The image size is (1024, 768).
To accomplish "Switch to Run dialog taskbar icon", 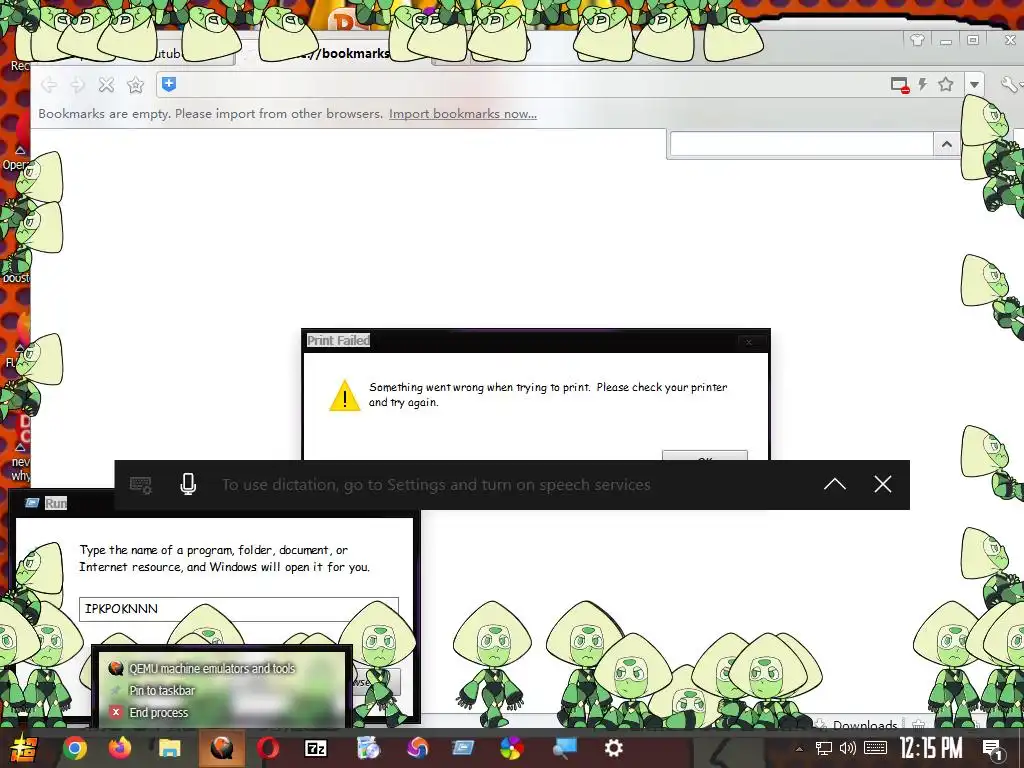I will (x=463, y=748).
